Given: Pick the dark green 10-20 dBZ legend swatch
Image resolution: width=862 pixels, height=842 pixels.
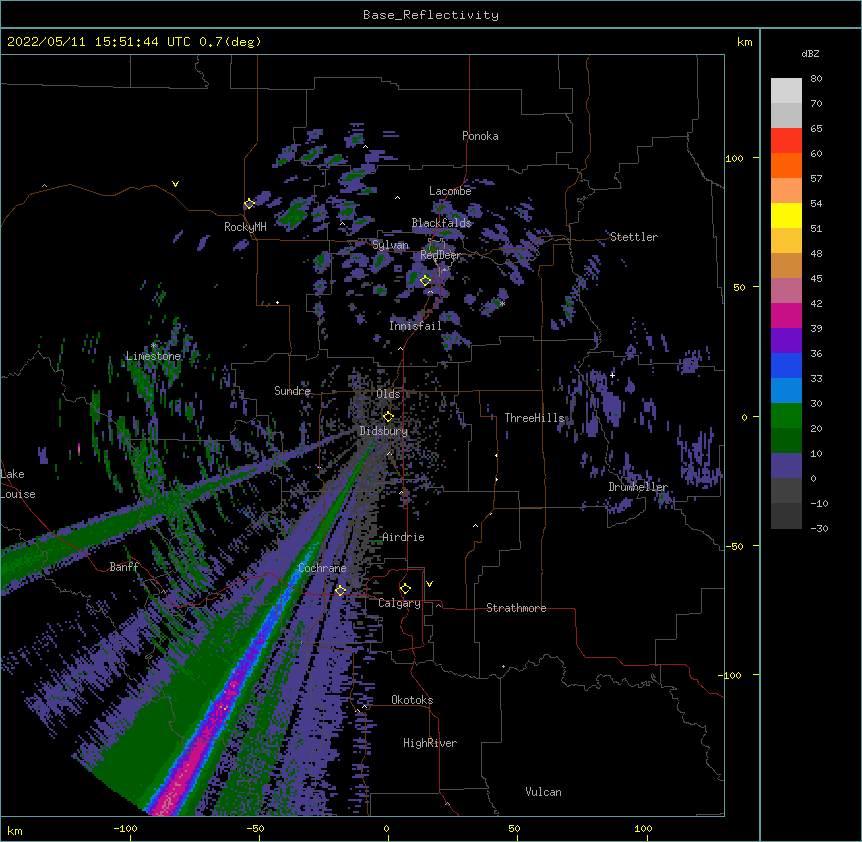Looking at the screenshot, I should click(786, 441).
